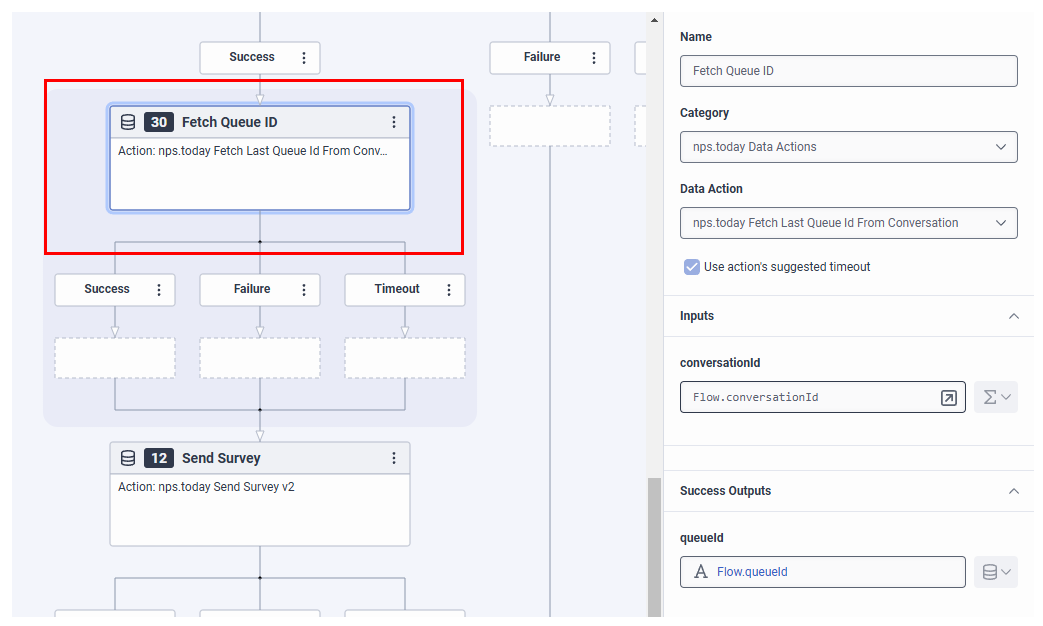
Task: Click database icon on Send Survey node
Action: 128,458
